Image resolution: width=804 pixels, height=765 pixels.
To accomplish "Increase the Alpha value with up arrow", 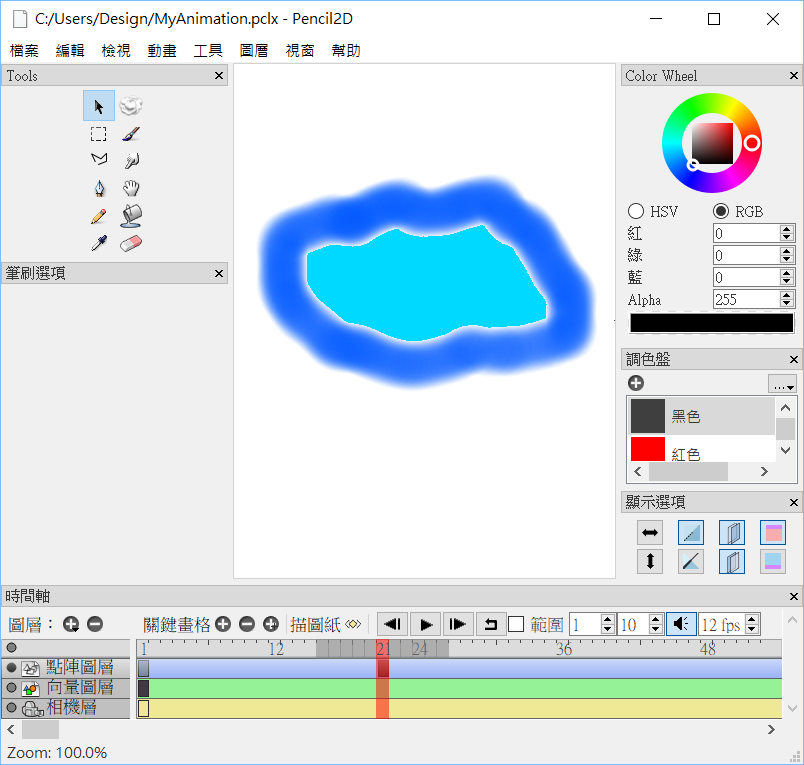I will point(786,295).
